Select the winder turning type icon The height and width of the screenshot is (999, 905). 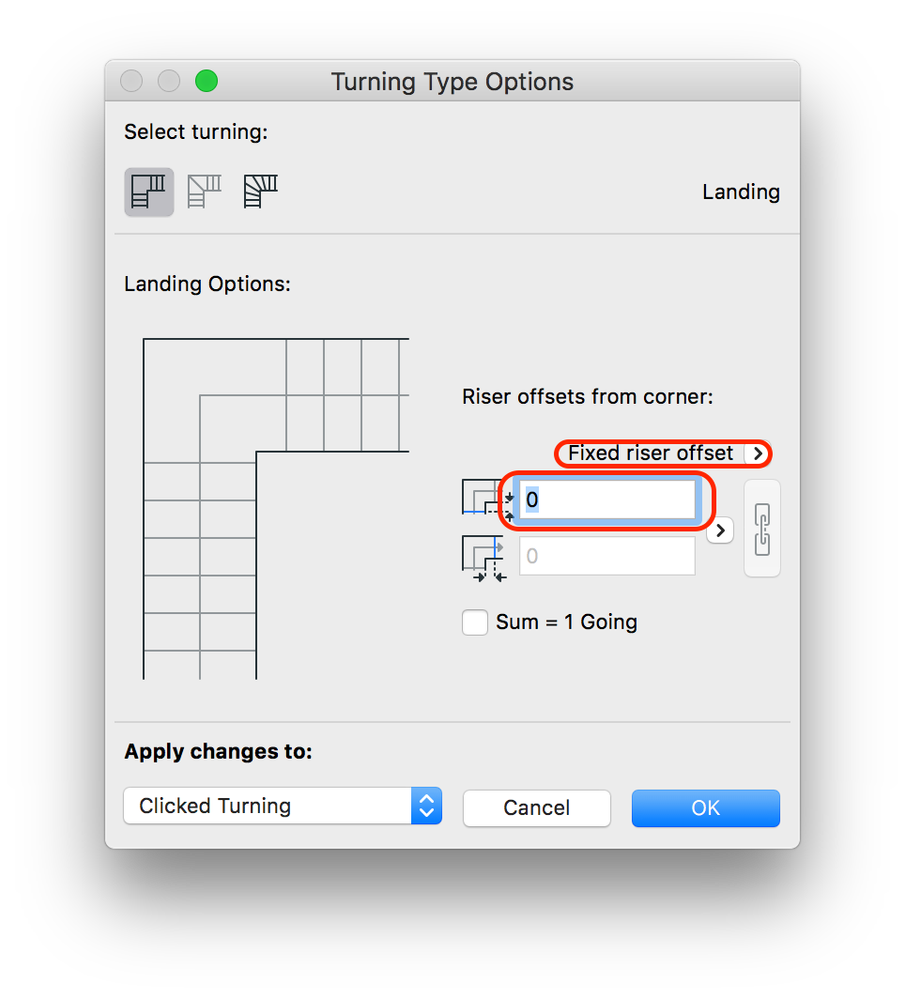[260, 191]
